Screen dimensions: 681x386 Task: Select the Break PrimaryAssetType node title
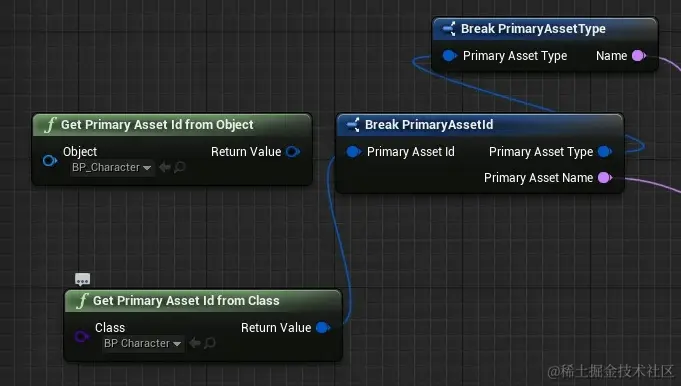(533, 29)
